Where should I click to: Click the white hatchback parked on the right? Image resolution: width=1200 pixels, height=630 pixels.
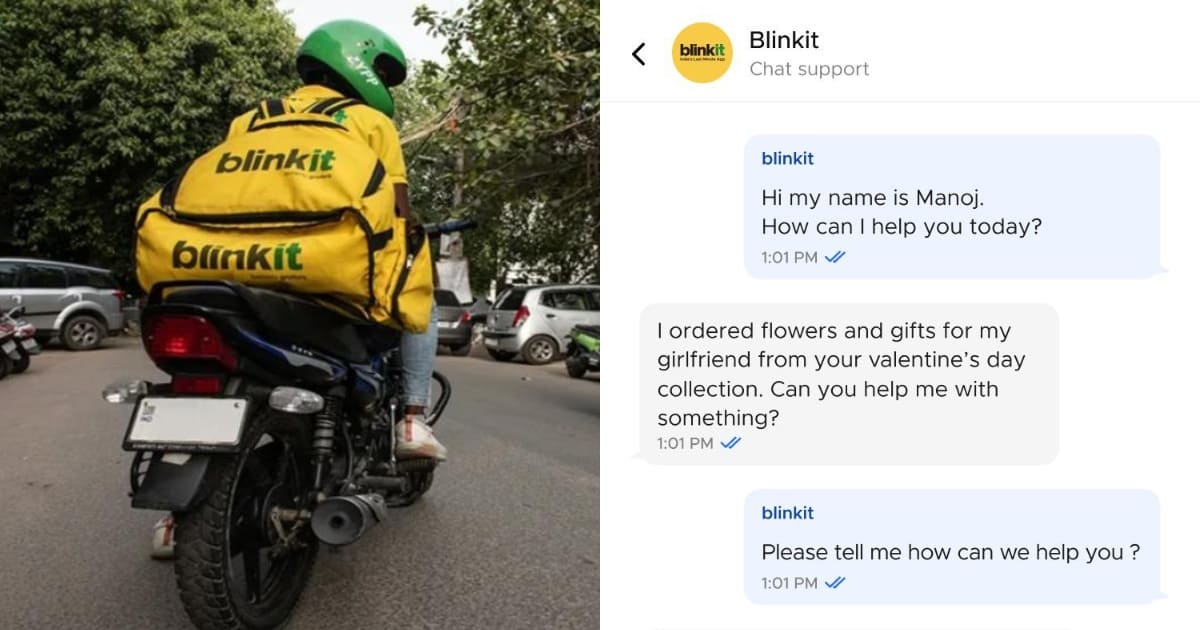tap(540, 321)
